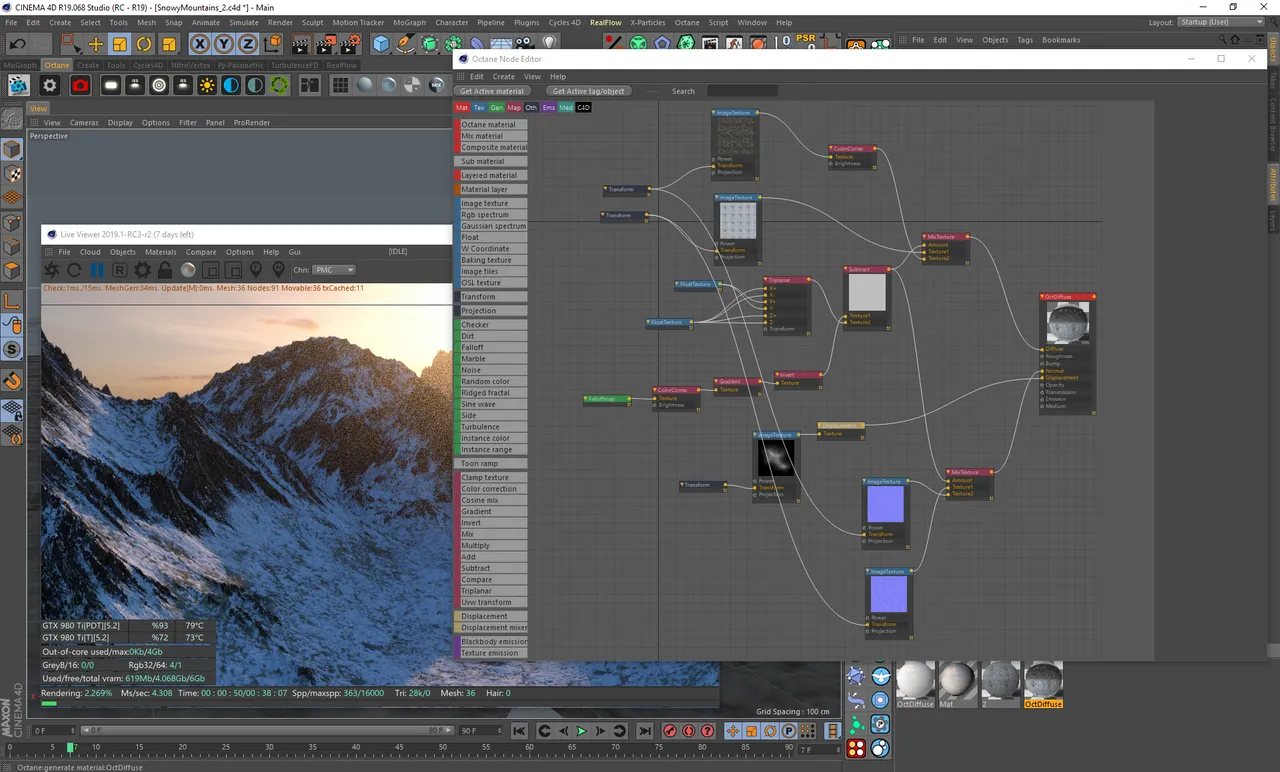The image size is (1280, 772).
Task: Toggle Z axis lock
Action: tap(247, 44)
